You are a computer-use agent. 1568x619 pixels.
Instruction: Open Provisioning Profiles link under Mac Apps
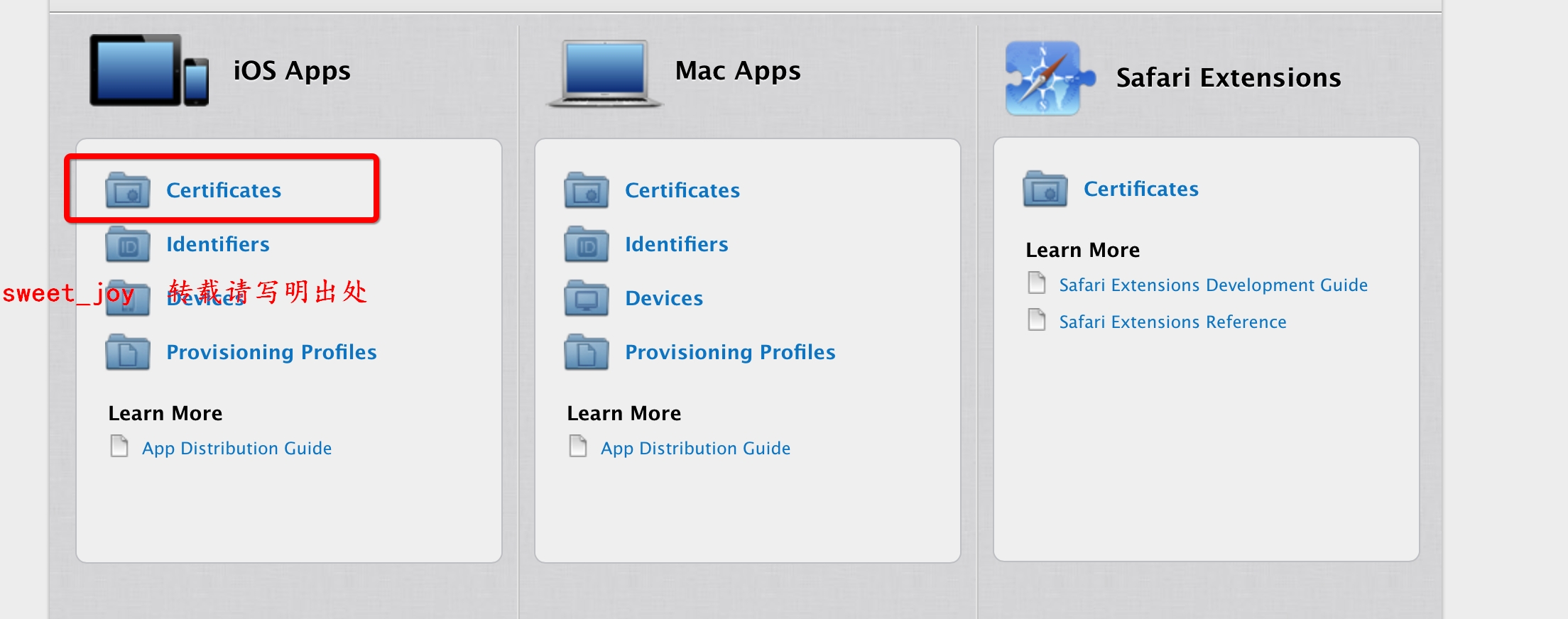click(730, 353)
